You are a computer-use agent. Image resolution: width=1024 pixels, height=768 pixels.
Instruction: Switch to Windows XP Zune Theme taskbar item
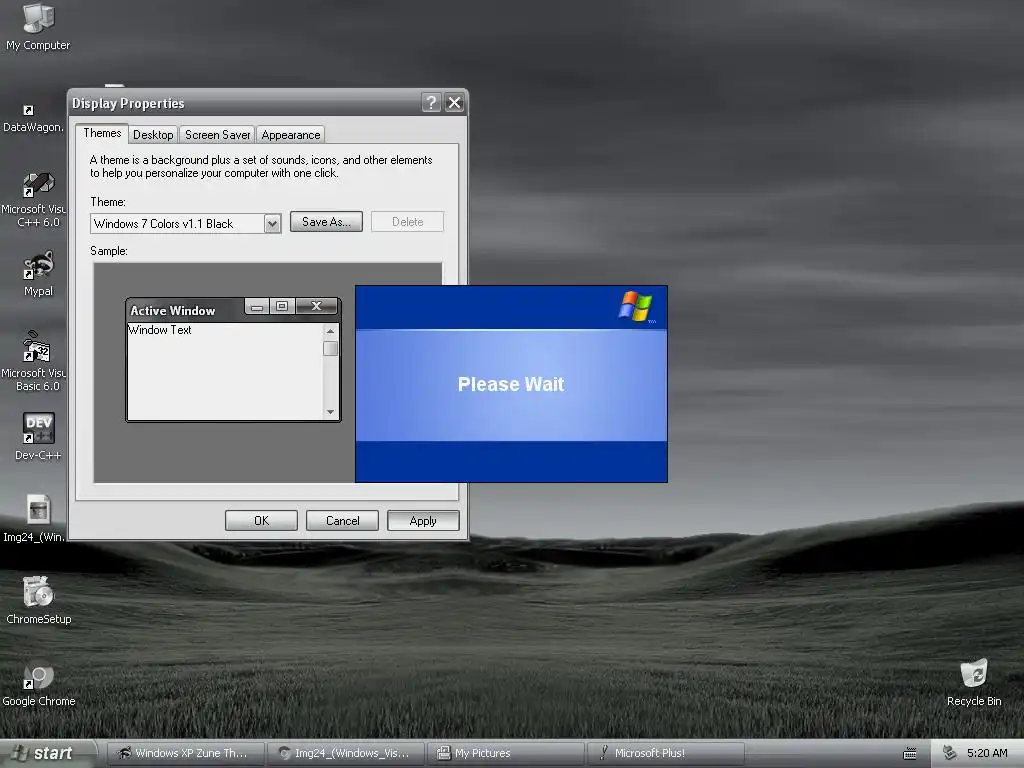point(185,753)
